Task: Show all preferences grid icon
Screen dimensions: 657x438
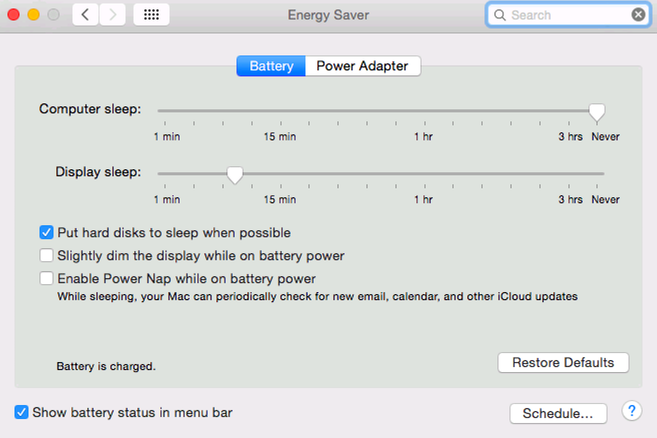Action: (x=151, y=15)
